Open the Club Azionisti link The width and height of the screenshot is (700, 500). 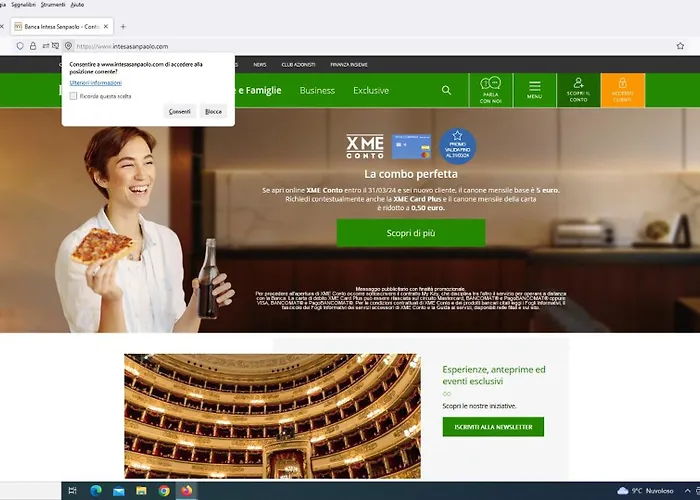[298, 65]
